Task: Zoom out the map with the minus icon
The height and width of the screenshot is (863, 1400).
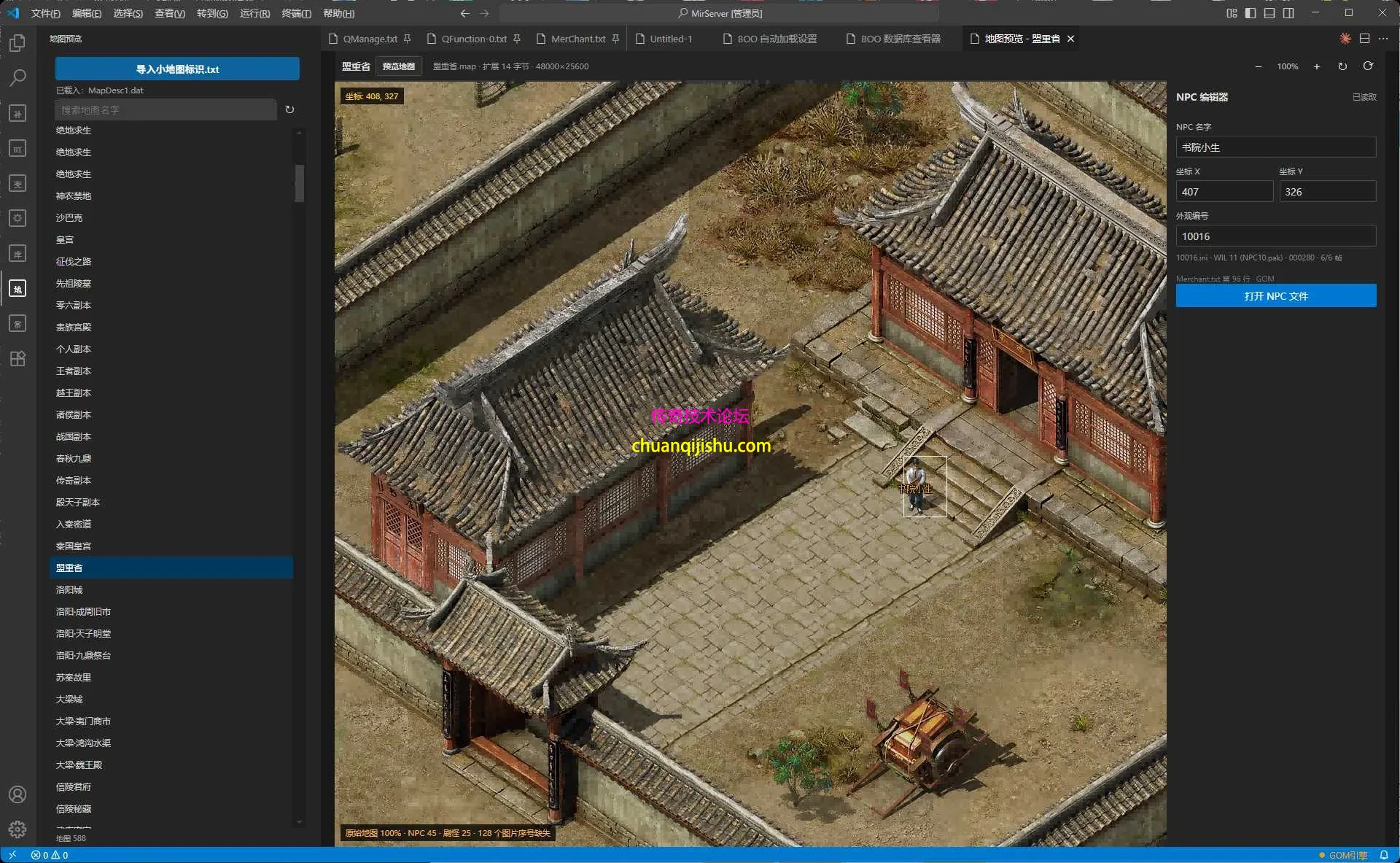Action: (x=1258, y=66)
